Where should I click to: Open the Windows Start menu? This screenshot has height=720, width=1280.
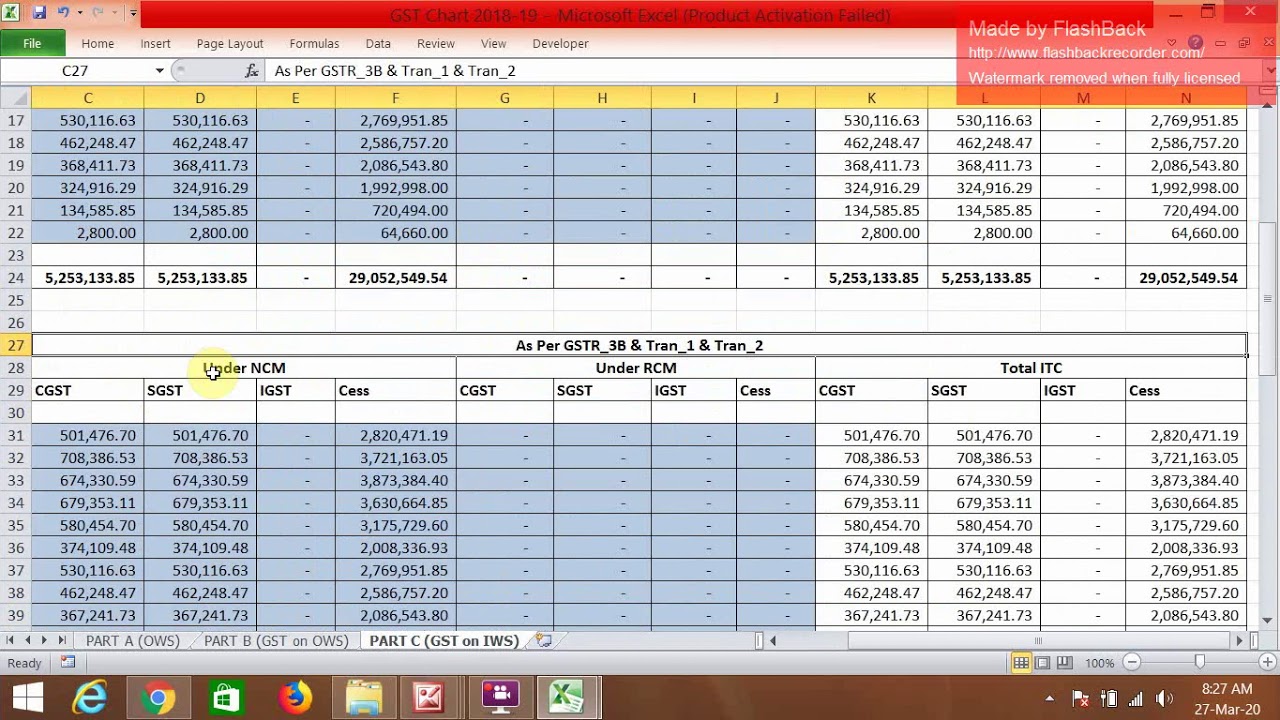28,697
